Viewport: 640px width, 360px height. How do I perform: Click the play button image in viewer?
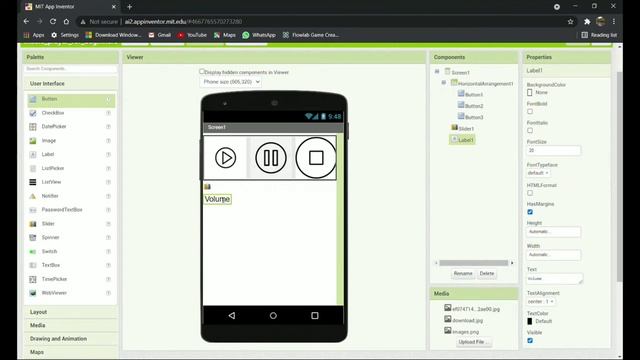tap(225, 158)
